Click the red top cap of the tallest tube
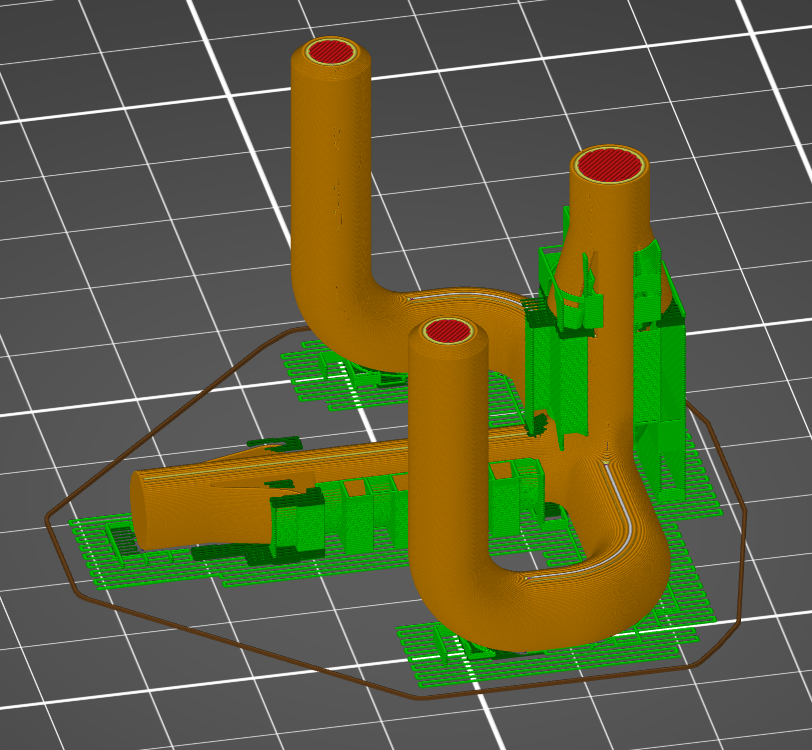812x750 pixels. click(x=330, y=51)
